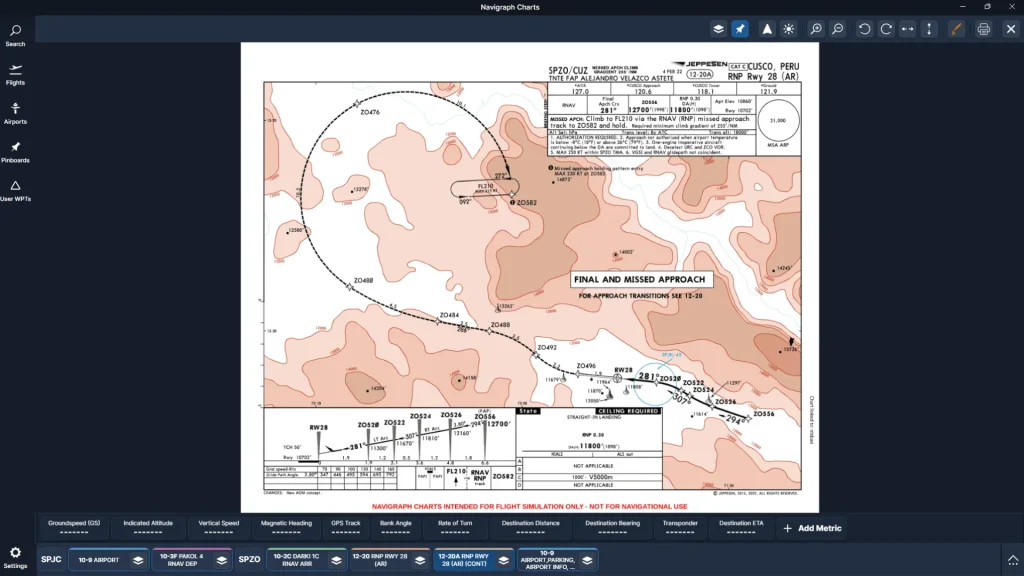The height and width of the screenshot is (576, 1024).
Task: Select the SPZO airport label
Action: (249, 560)
